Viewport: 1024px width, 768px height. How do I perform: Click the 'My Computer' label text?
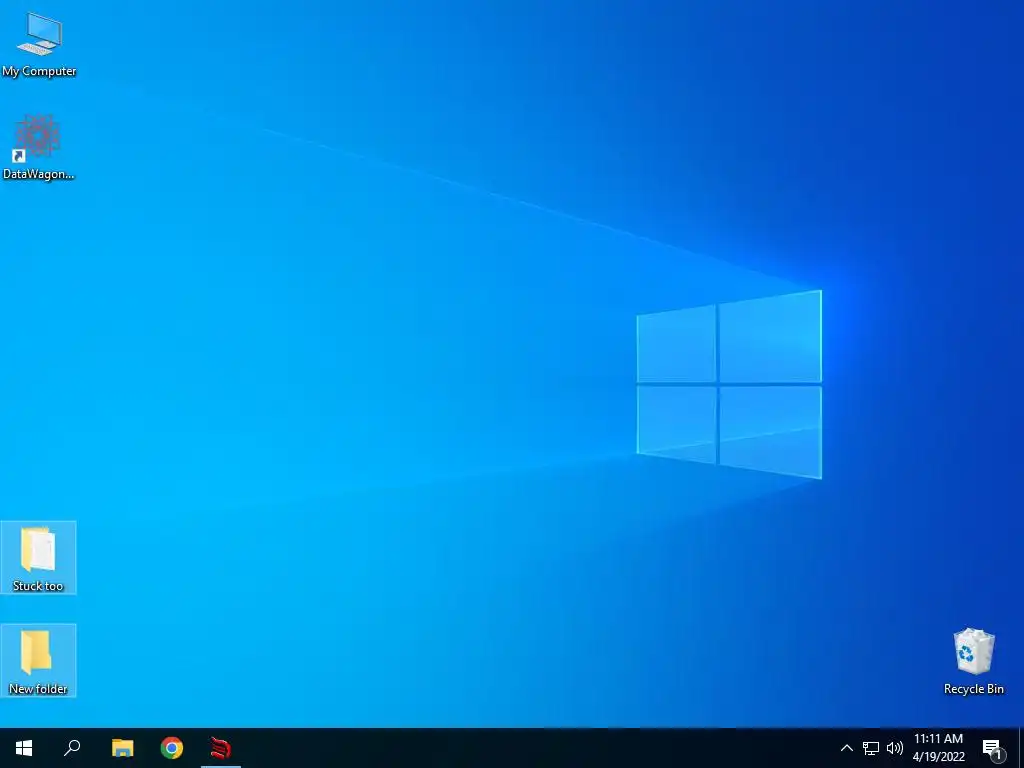[x=39, y=71]
